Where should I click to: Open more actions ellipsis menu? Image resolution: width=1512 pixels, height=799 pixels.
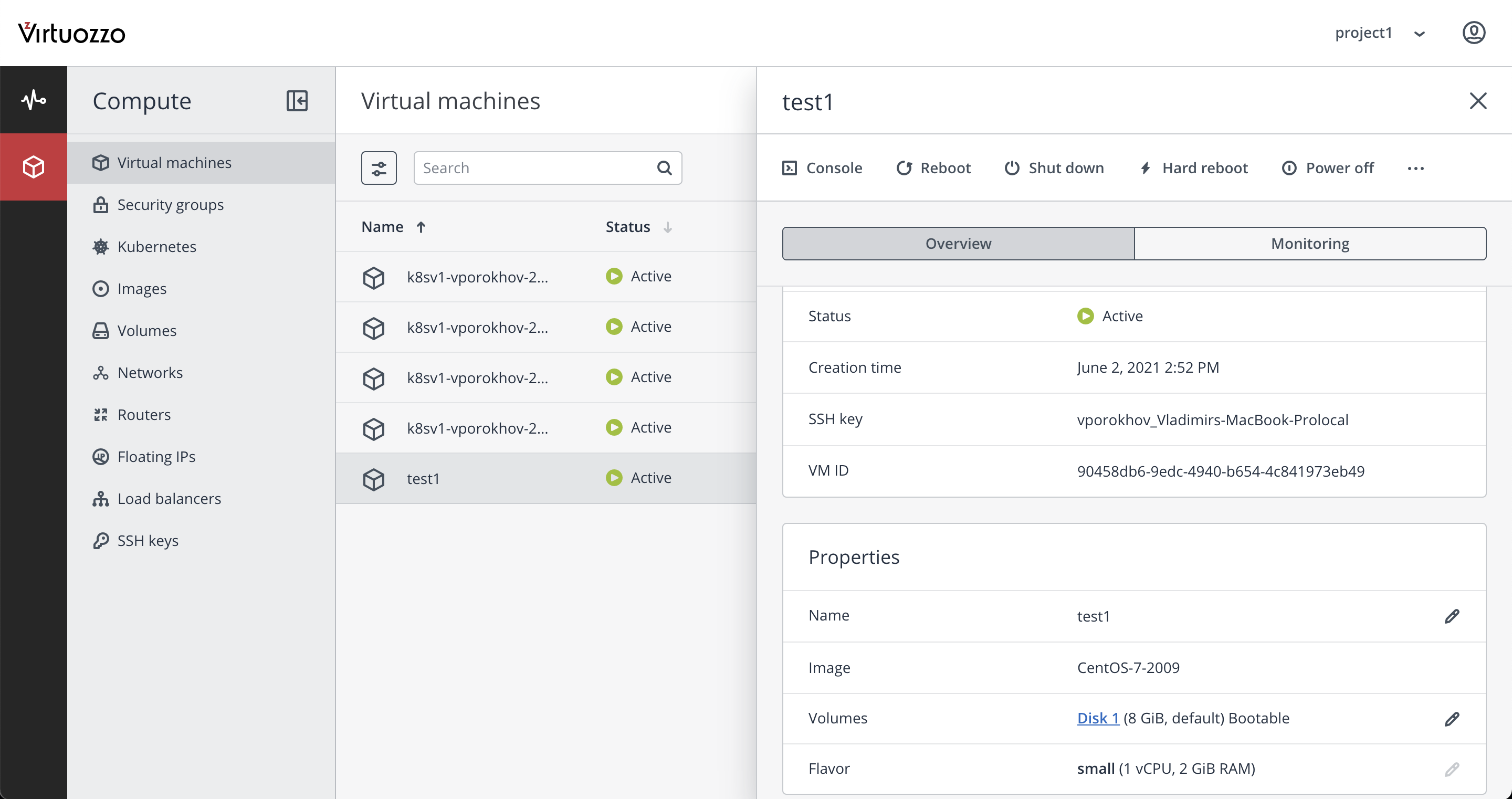[1415, 169]
